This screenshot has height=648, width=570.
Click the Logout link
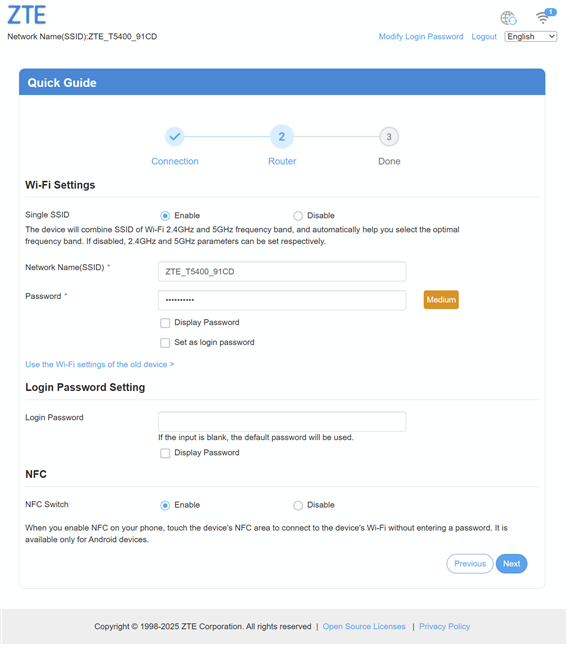[484, 36]
